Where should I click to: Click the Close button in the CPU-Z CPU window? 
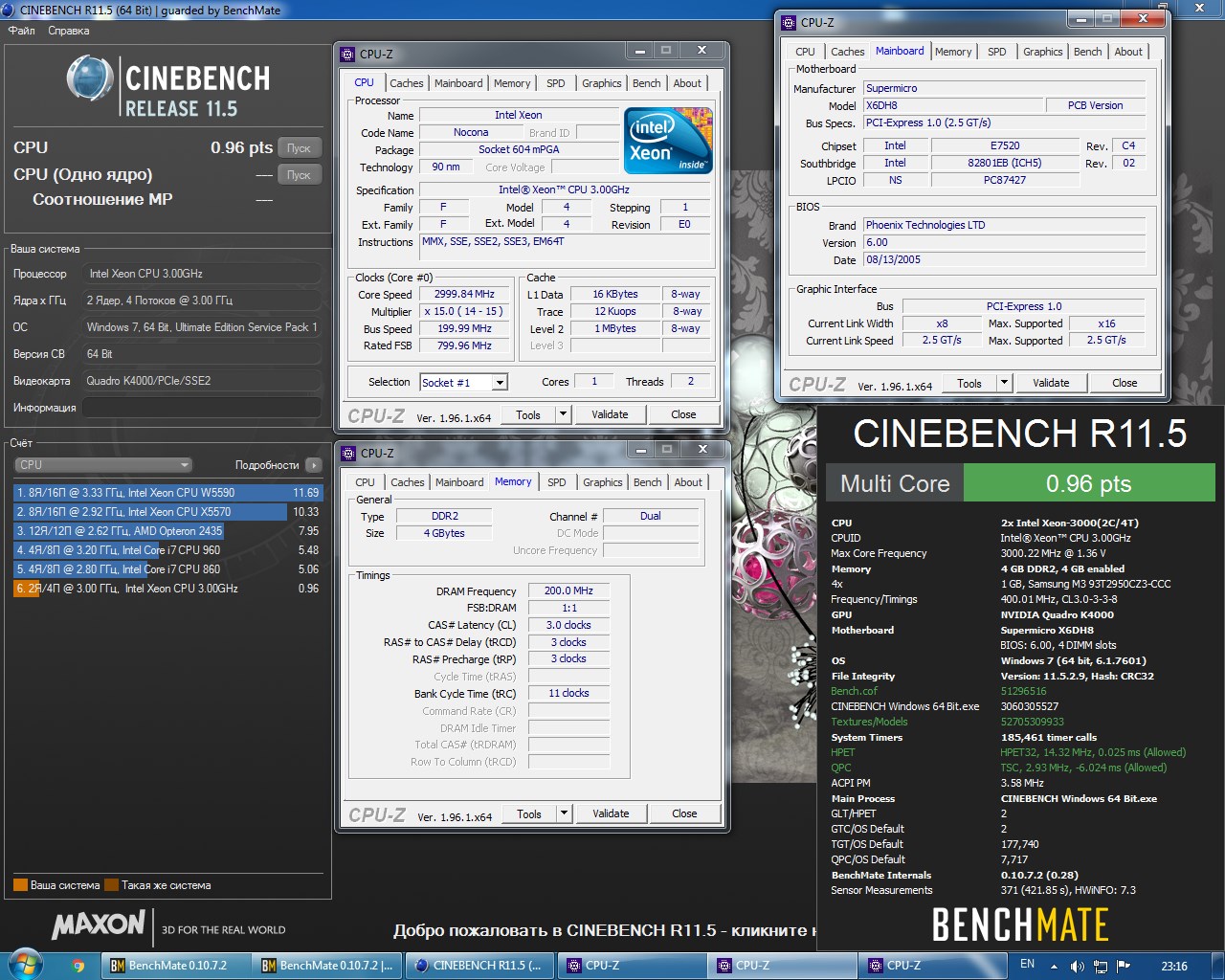click(683, 414)
